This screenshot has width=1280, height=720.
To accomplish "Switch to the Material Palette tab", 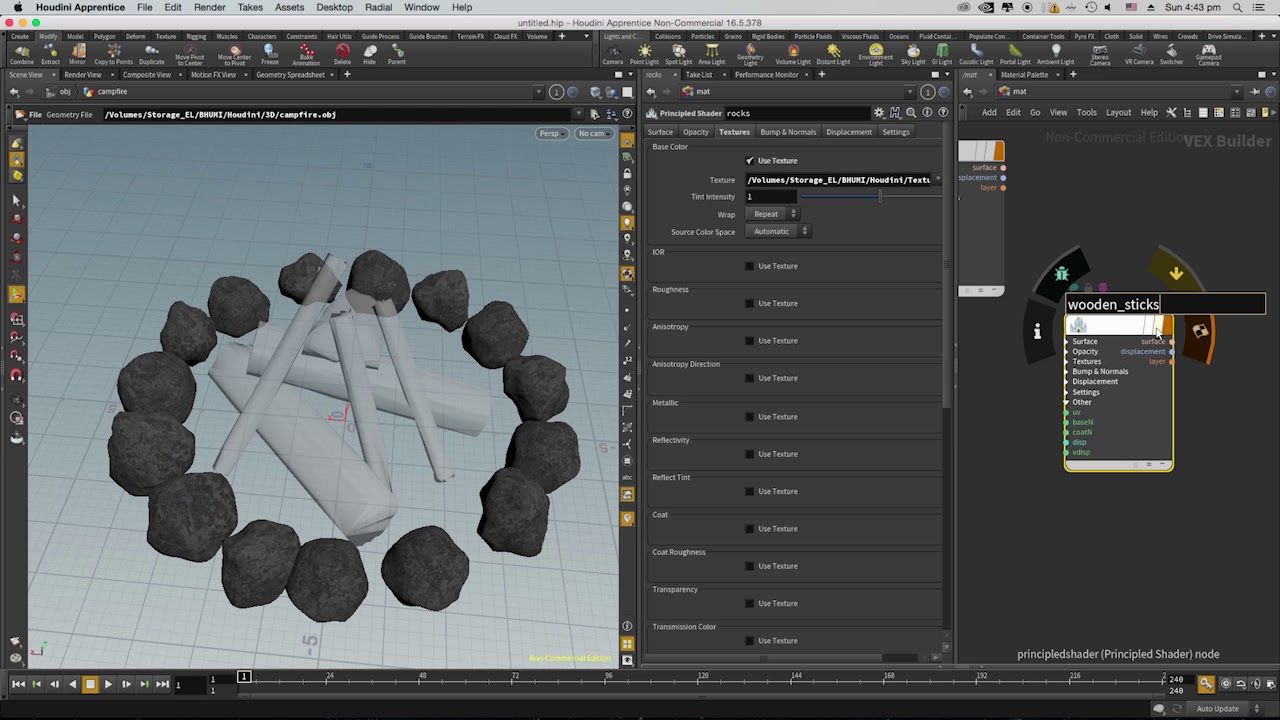I will click(1024, 75).
